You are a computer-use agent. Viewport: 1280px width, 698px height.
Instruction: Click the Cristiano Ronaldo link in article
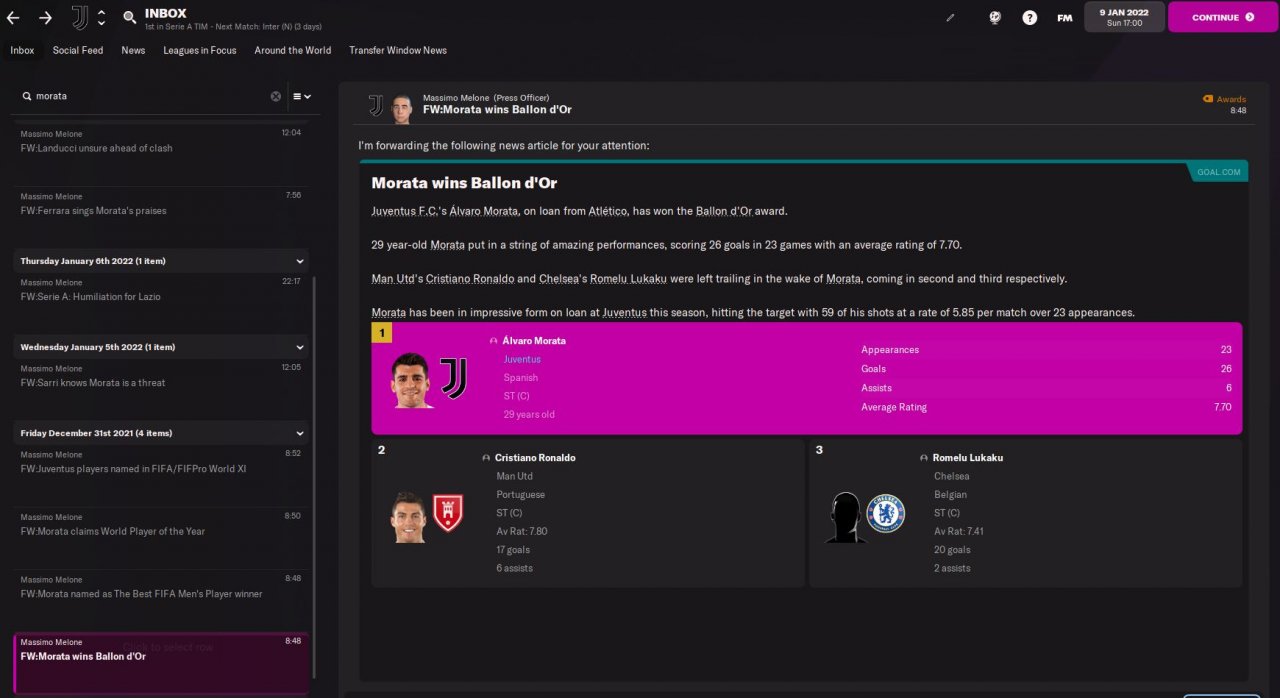point(468,279)
